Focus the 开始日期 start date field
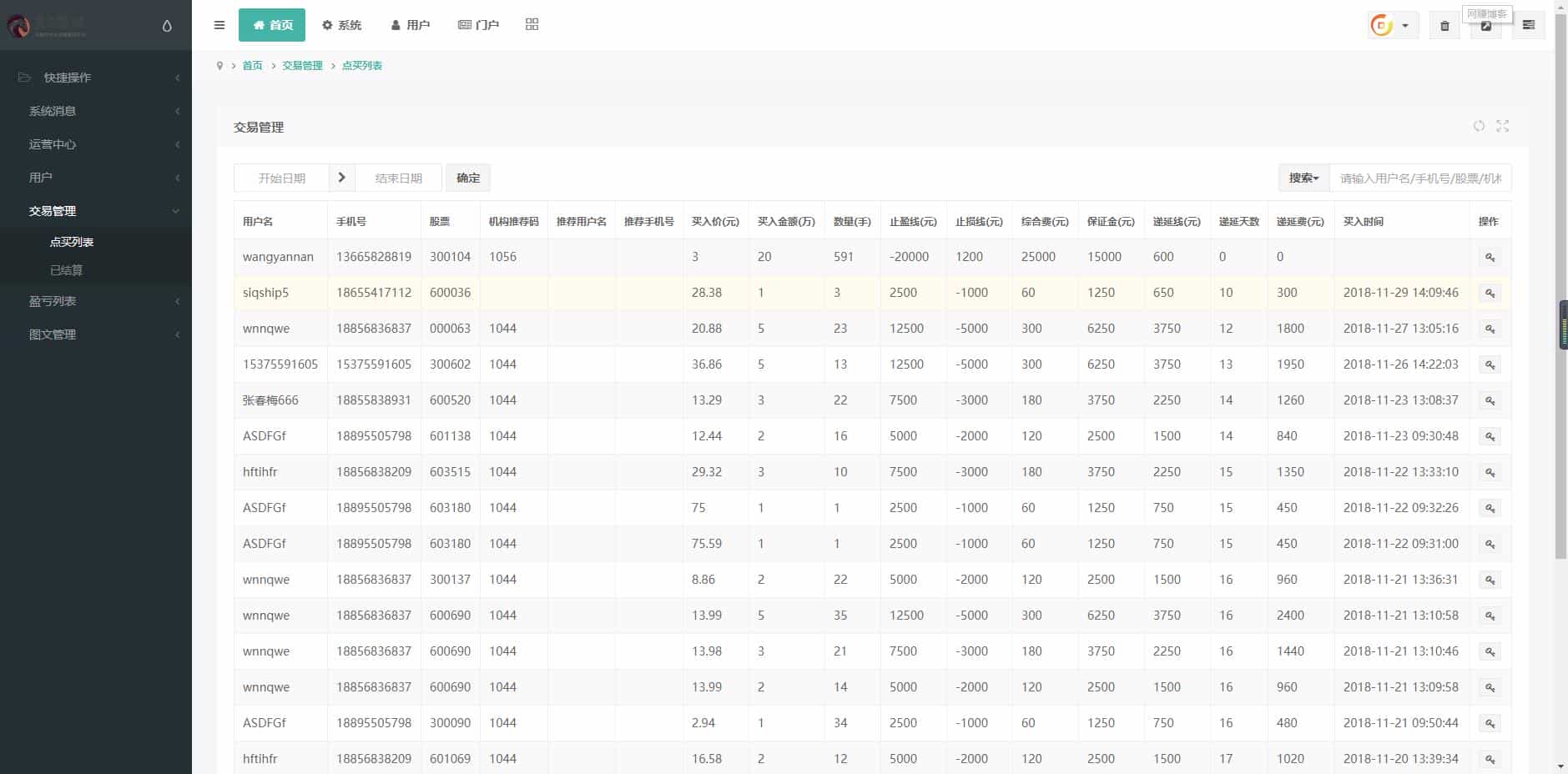The image size is (1568, 774). tap(282, 178)
